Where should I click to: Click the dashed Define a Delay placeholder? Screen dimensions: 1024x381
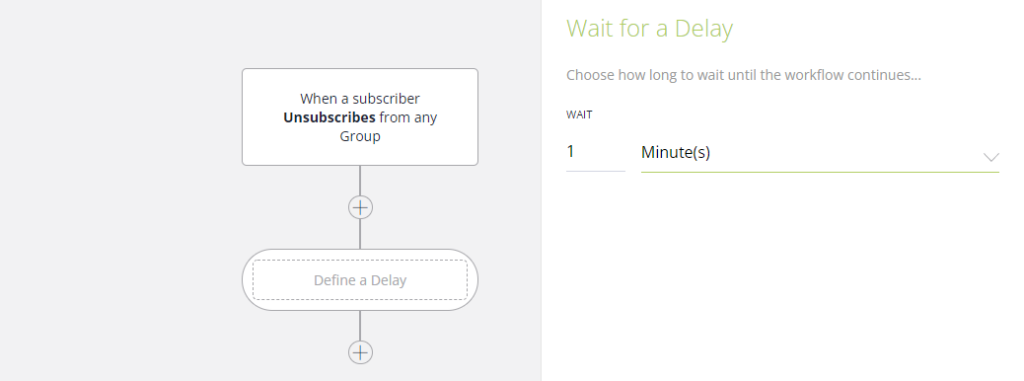coord(360,280)
